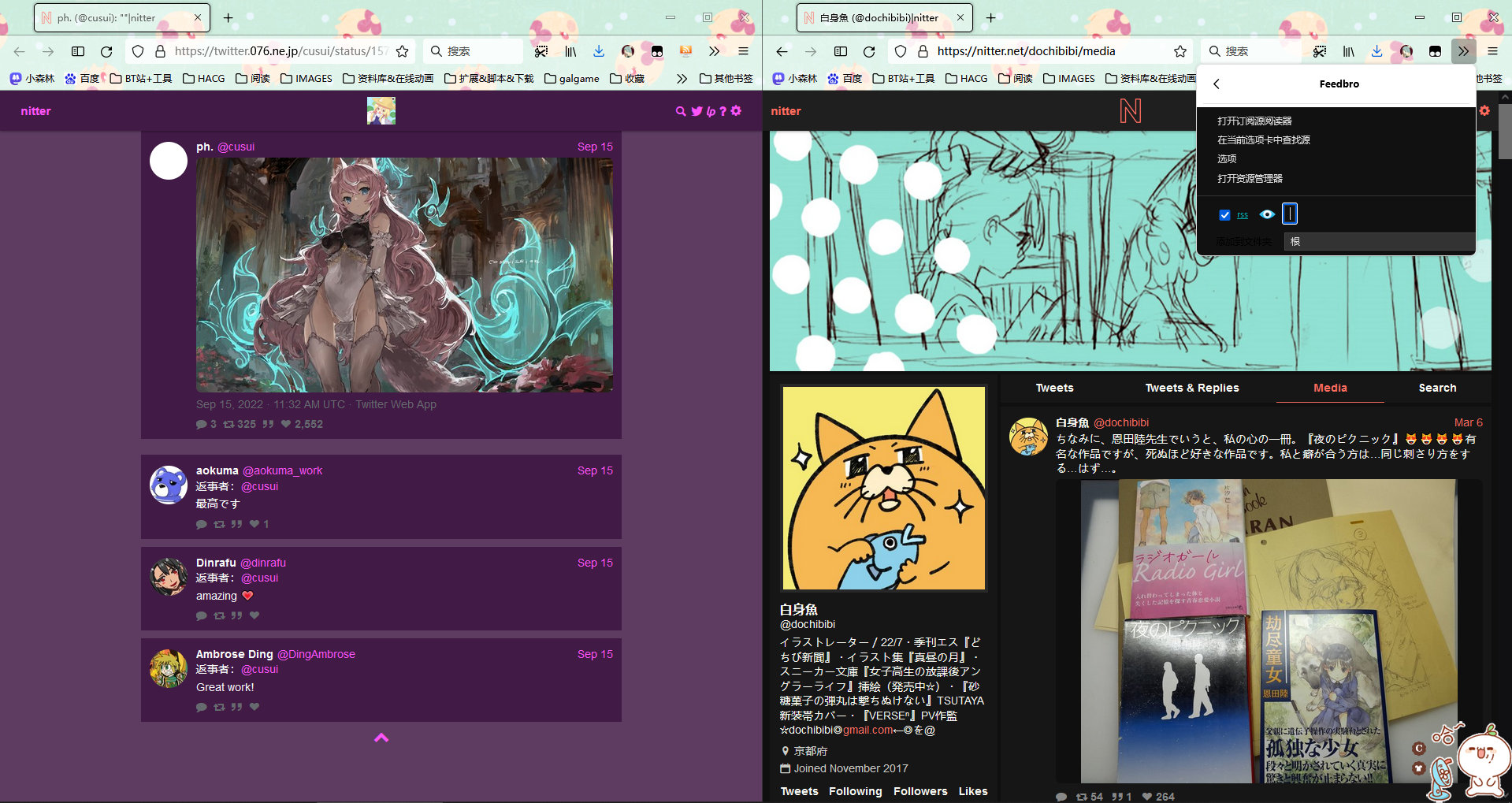Click the Twitter bird icon in nitter header
This screenshot has height=803, width=1512.
[697, 111]
